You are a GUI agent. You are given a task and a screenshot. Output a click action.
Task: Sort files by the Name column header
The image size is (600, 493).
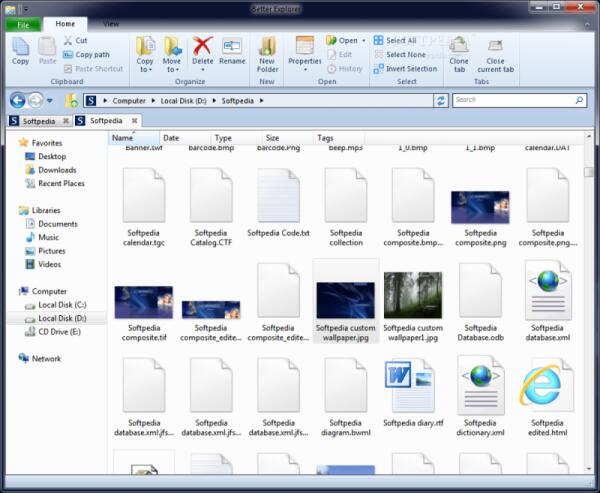(x=123, y=138)
